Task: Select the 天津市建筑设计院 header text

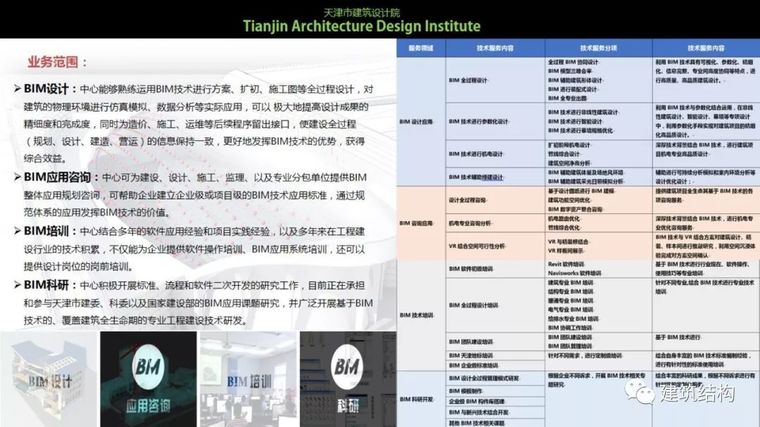Action: click(362, 12)
